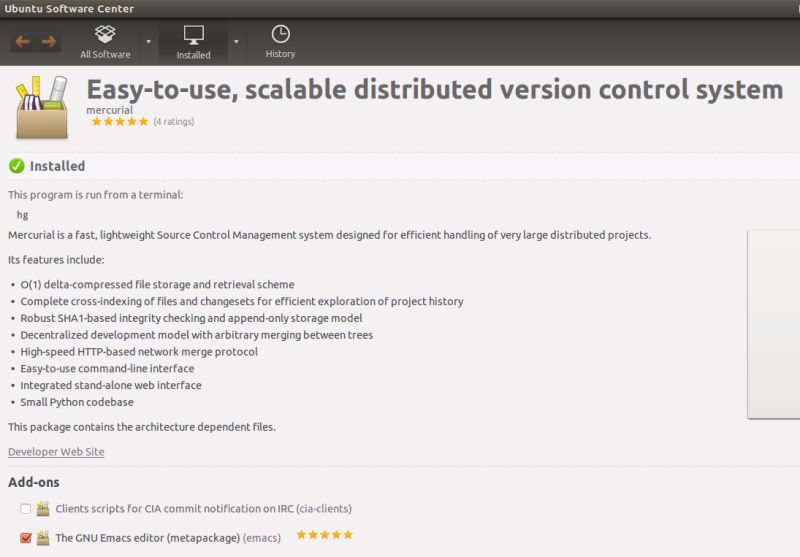Click 'Clients scripts for CIA commit notification' label
The width and height of the screenshot is (800, 557).
pos(203,509)
